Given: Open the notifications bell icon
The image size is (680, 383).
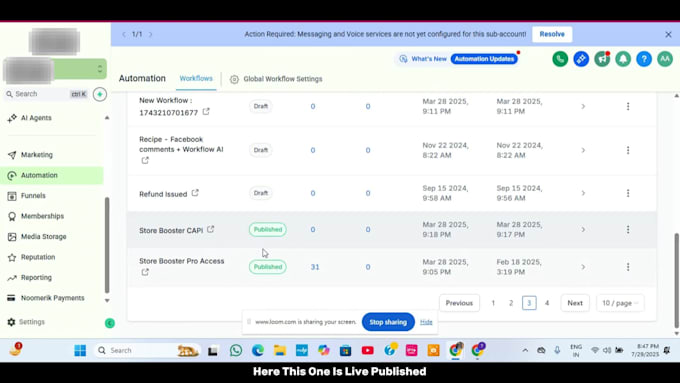Looking at the screenshot, I should [x=623, y=59].
